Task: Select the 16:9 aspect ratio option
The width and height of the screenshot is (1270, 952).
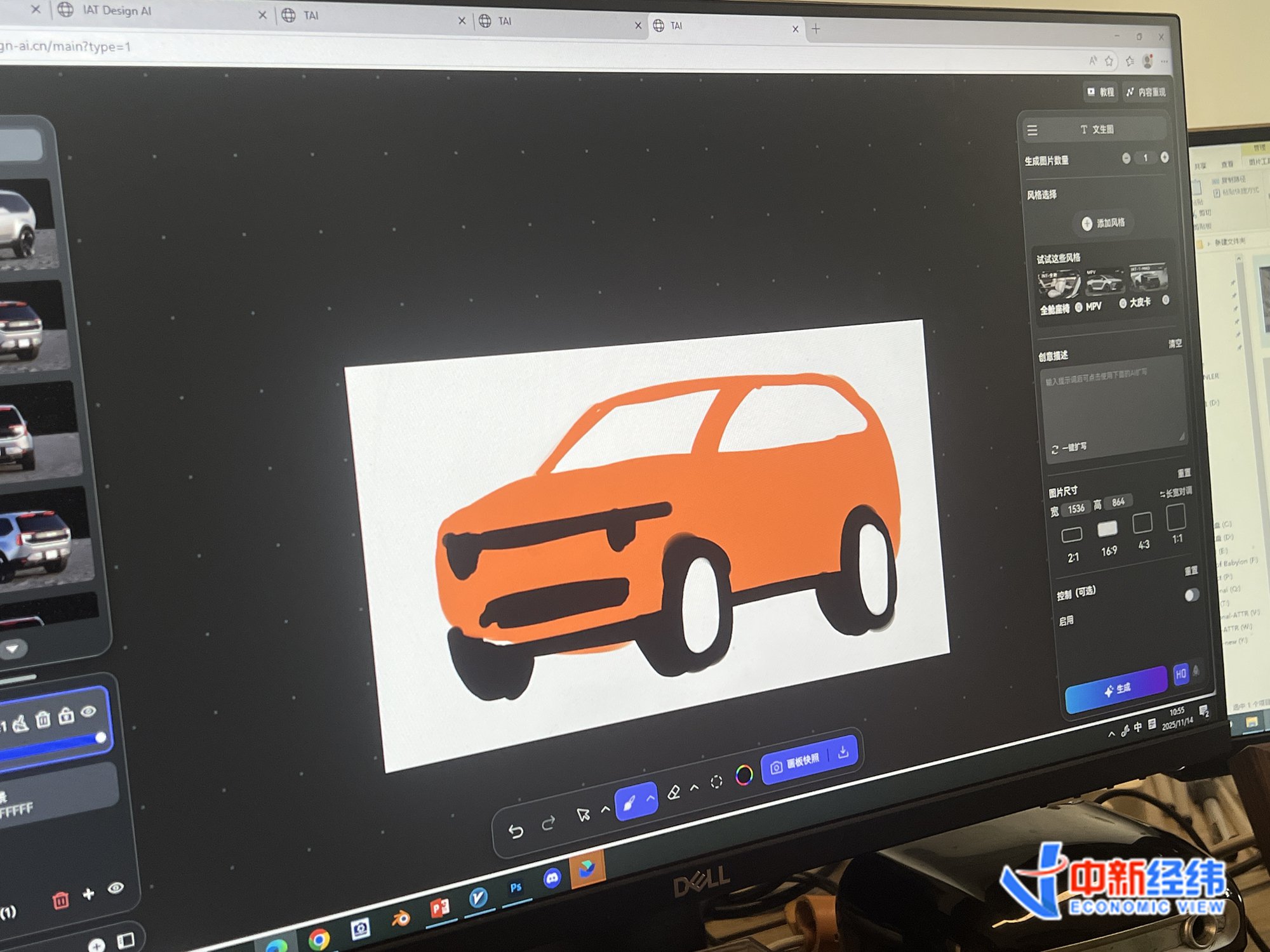Action: pos(1107,529)
